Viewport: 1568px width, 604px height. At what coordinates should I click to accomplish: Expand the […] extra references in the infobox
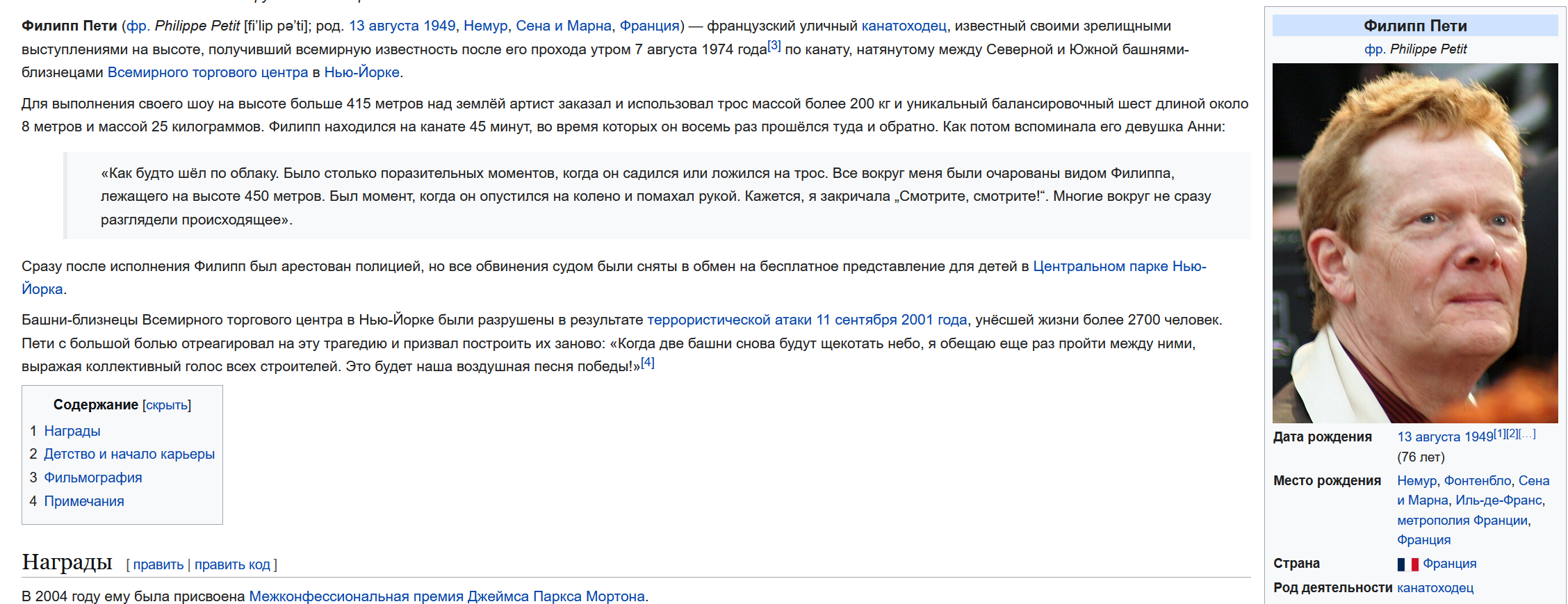pos(1528,434)
